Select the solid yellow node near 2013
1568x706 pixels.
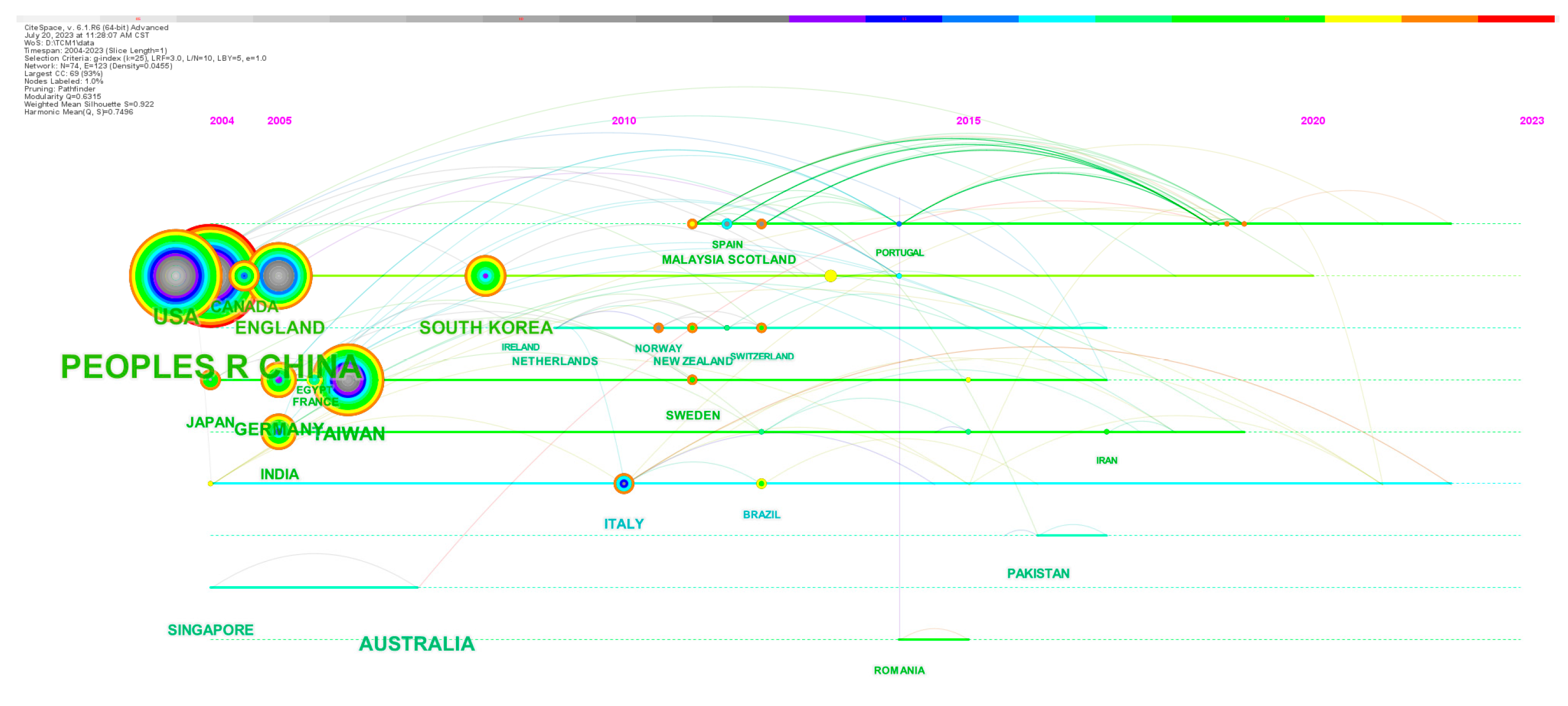click(830, 276)
